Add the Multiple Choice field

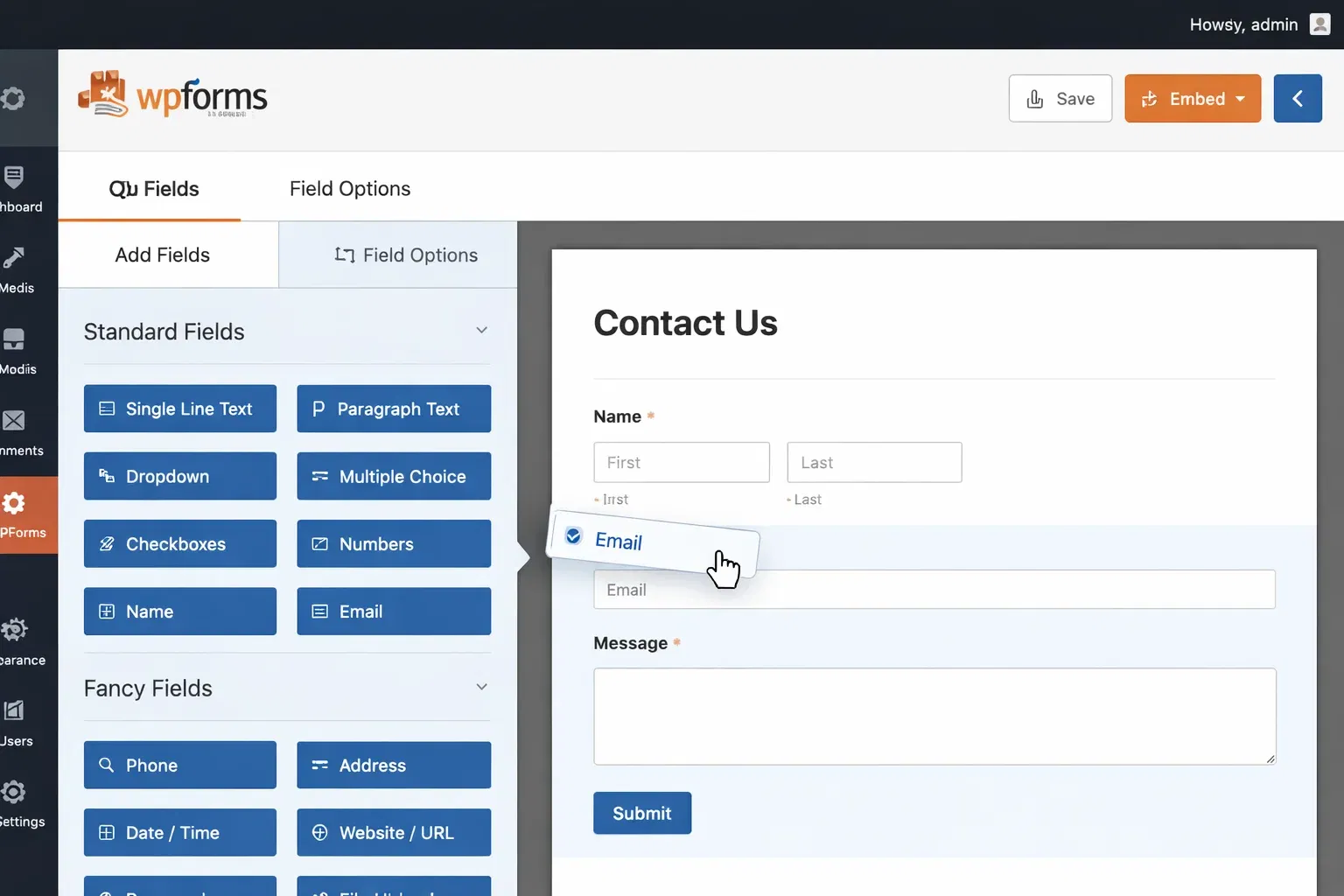(x=393, y=476)
